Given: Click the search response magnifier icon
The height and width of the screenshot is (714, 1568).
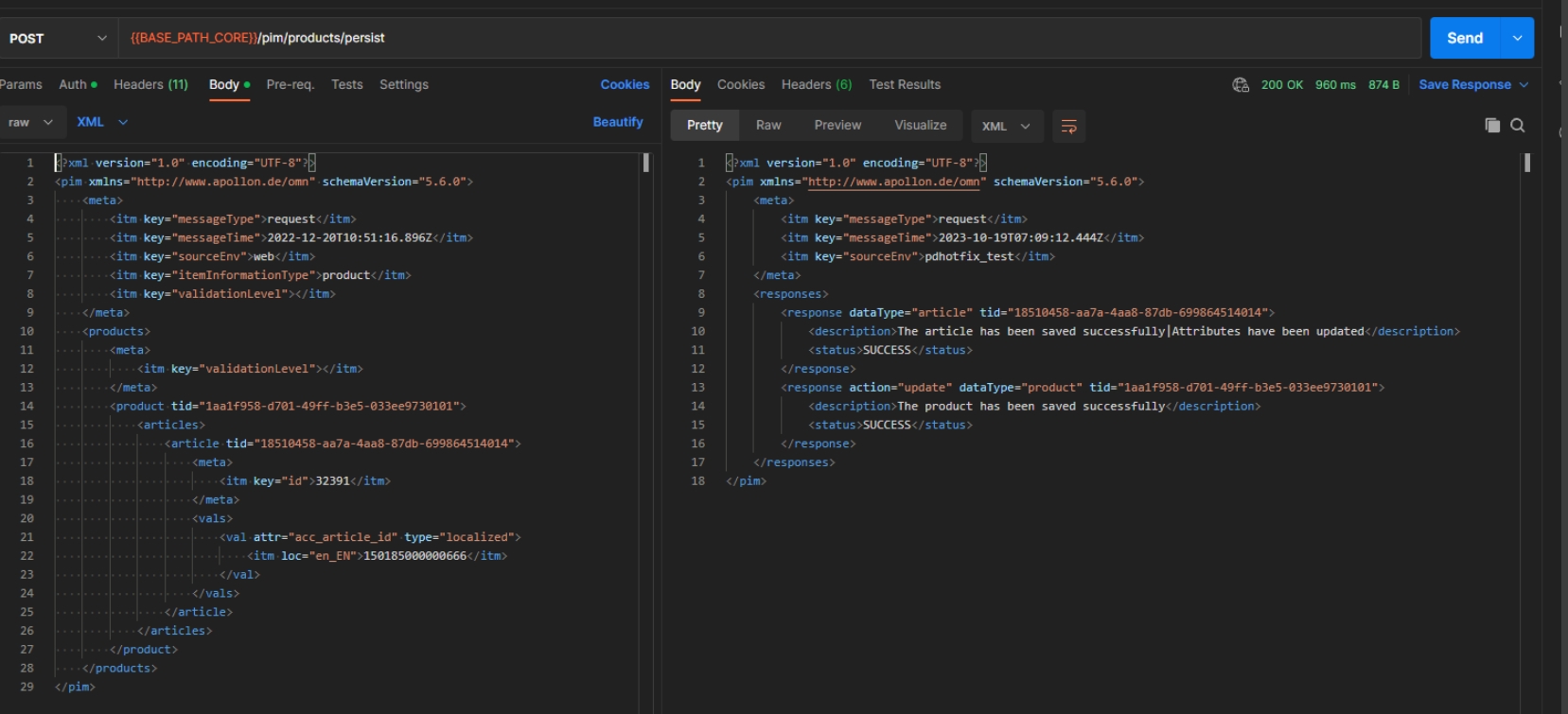Looking at the screenshot, I should pyautogui.click(x=1518, y=126).
